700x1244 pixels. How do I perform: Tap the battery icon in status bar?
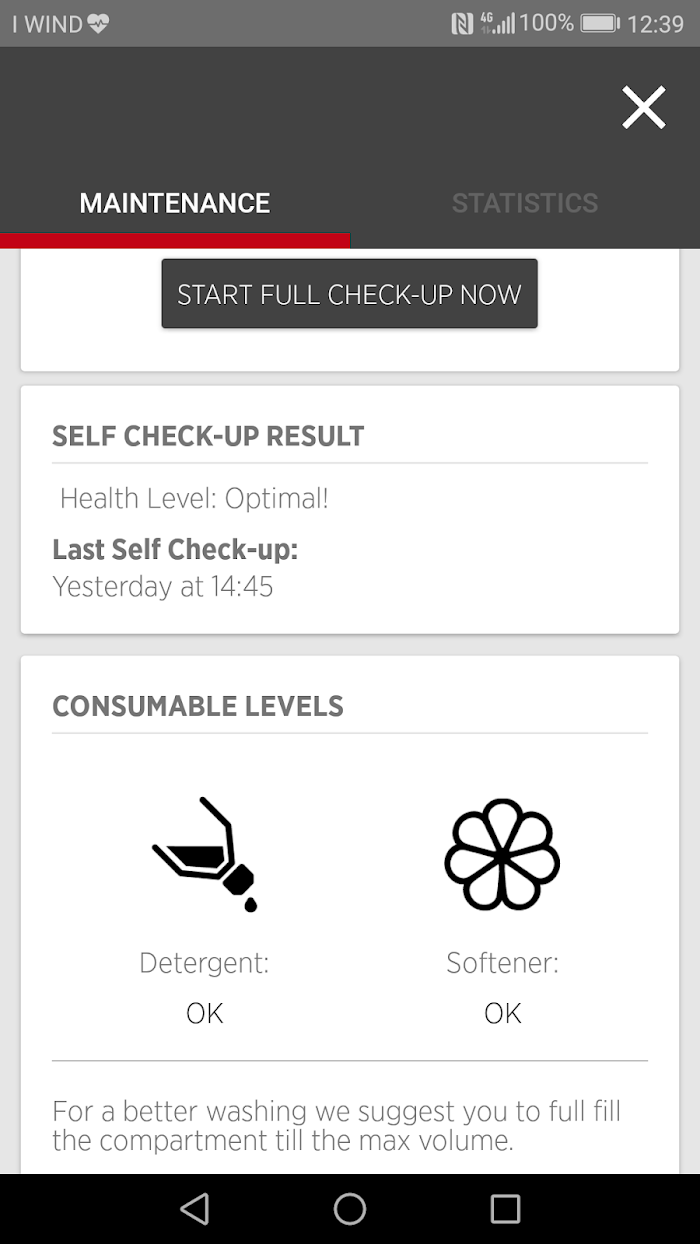pos(600,23)
